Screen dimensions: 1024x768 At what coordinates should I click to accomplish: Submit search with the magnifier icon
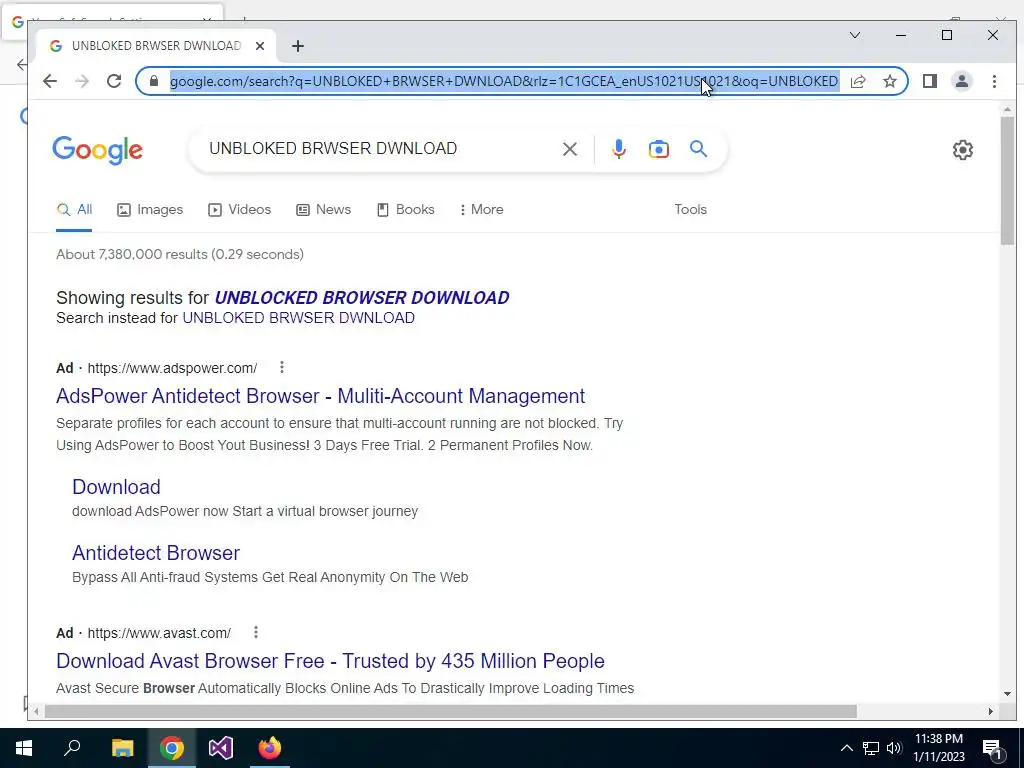pyautogui.click(x=699, y=149)
